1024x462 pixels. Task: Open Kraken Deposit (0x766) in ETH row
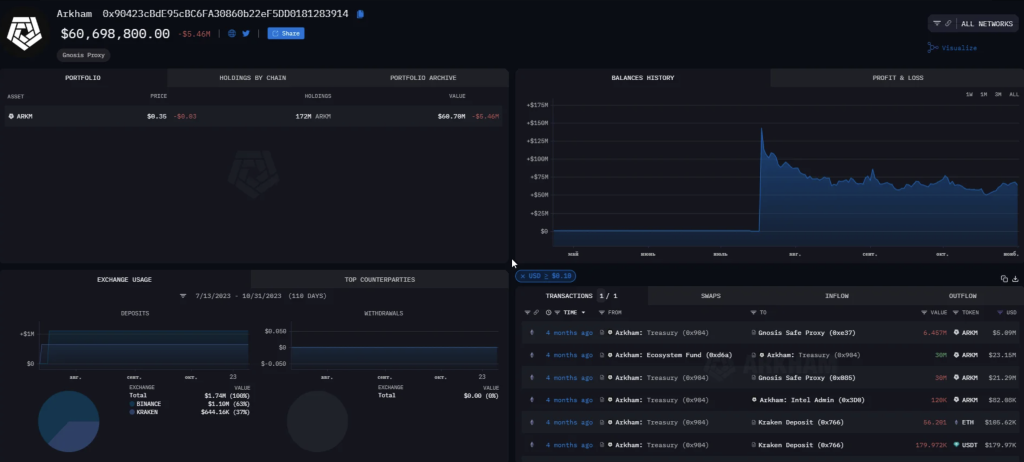tap(801, 422)
